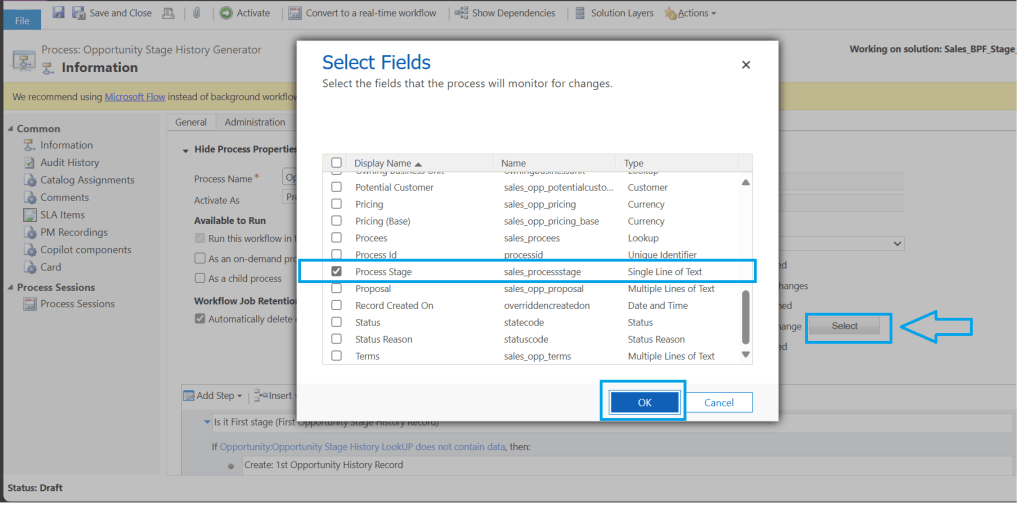The image size is (1024, 512).
Task: Click the Show Dependencies icon
Action: (461, 13)
